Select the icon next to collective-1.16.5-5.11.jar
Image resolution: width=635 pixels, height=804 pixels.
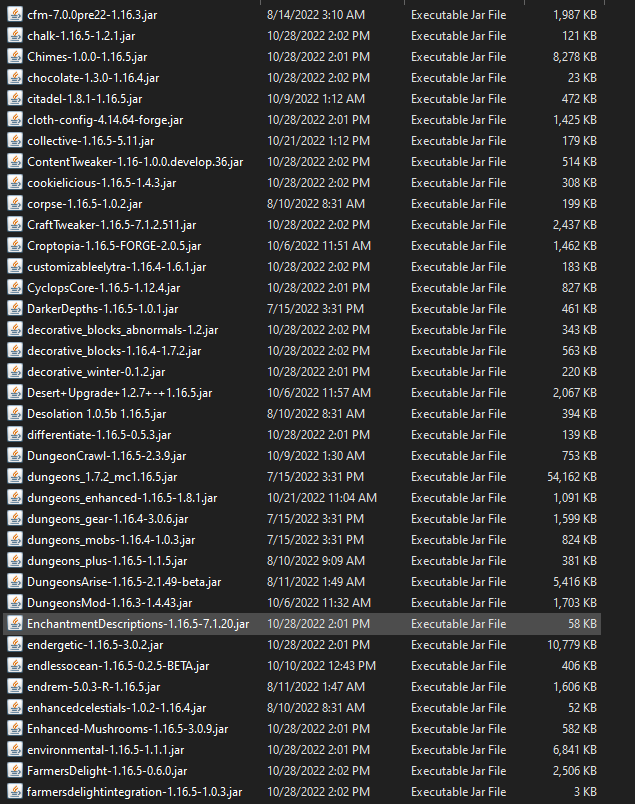pyautogui.click(x=15, y=141)
